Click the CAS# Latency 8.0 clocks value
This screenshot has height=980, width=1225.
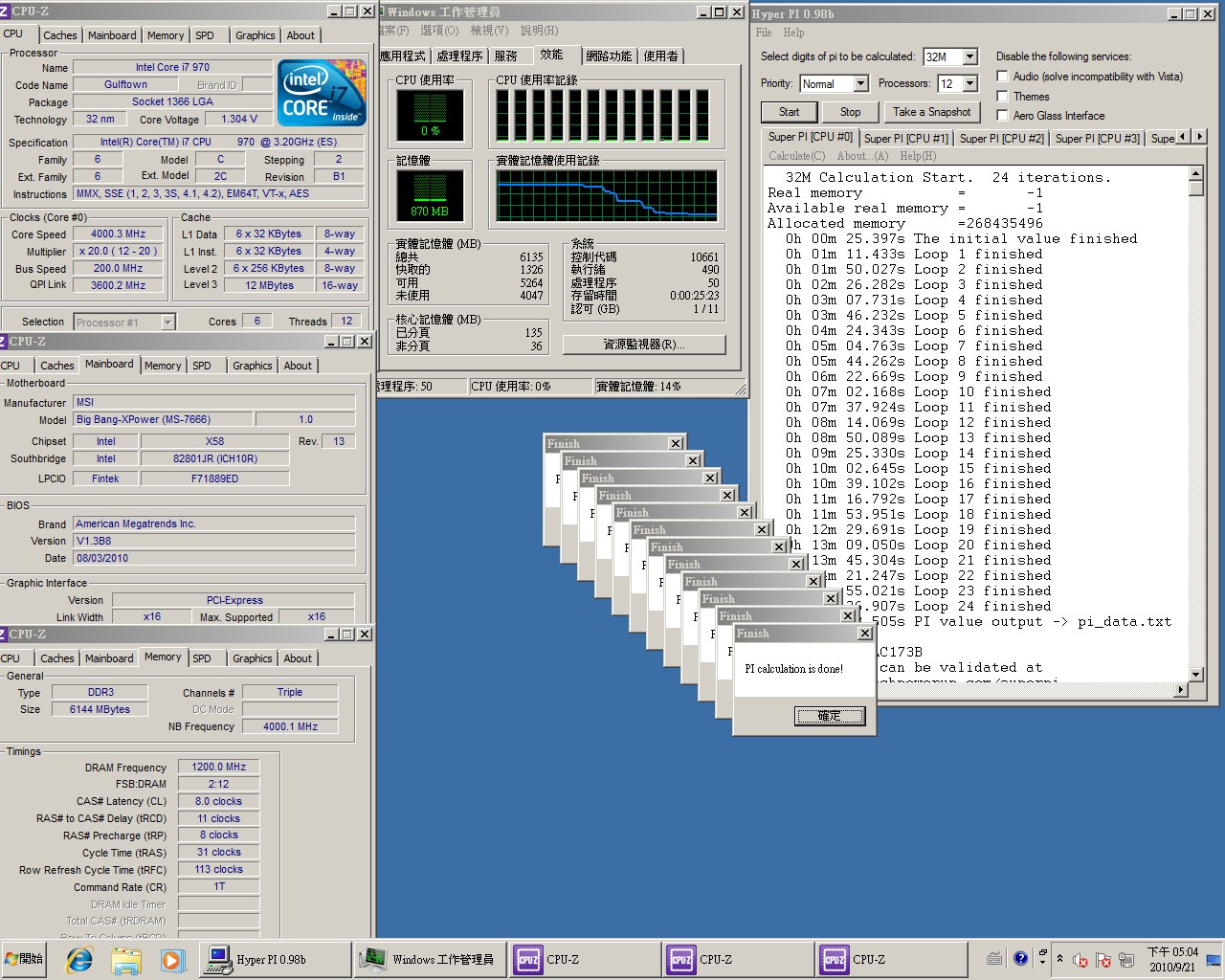218,801
